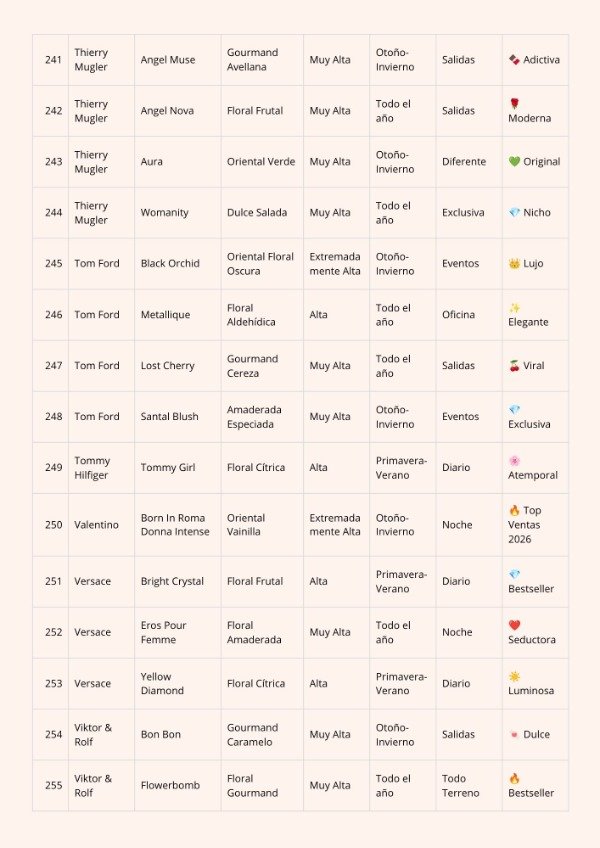Select the Tommy Hilfiger brand cell

tap(101, 468)
